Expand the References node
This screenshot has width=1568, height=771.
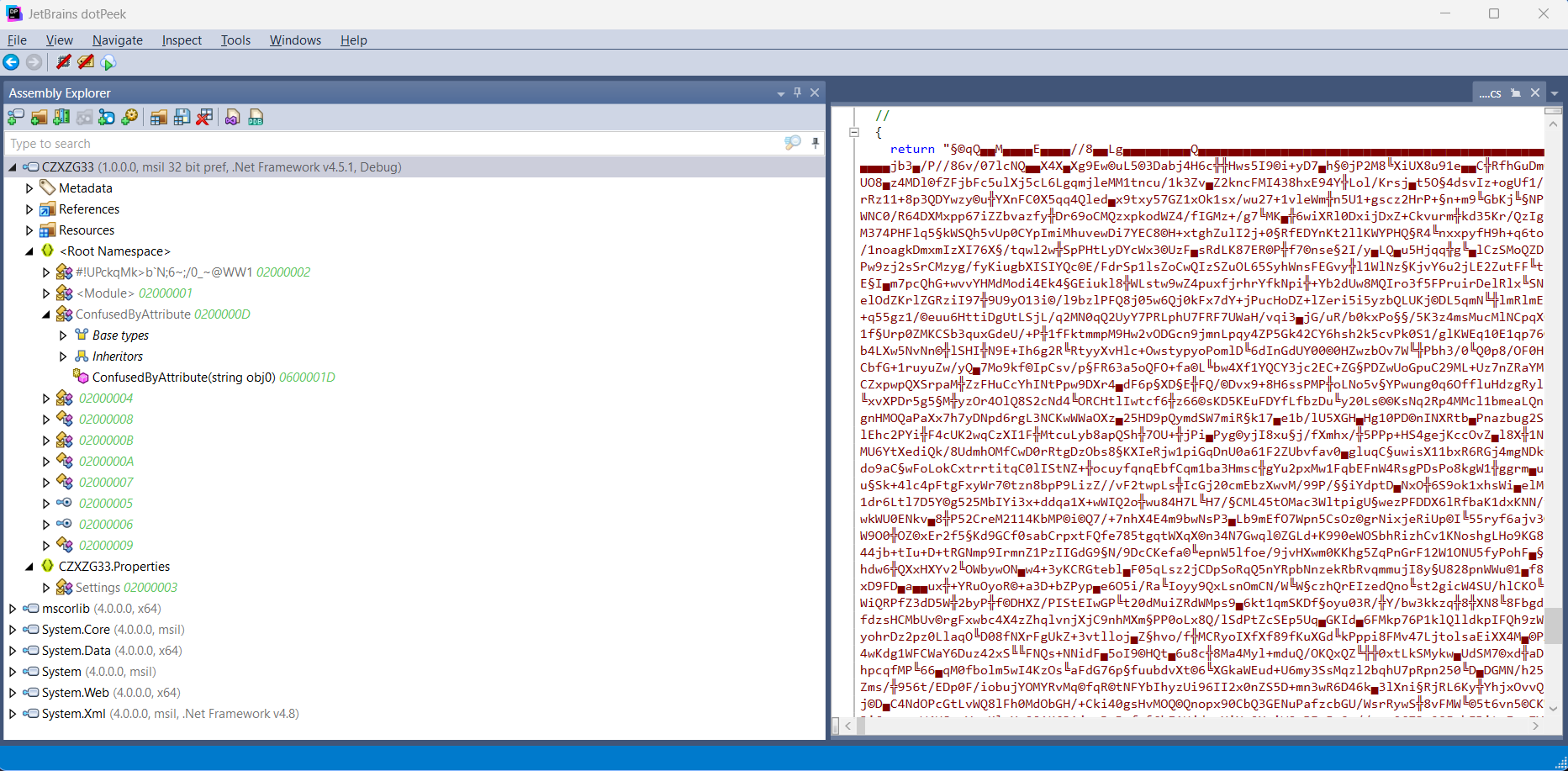[x=29, y=209]
